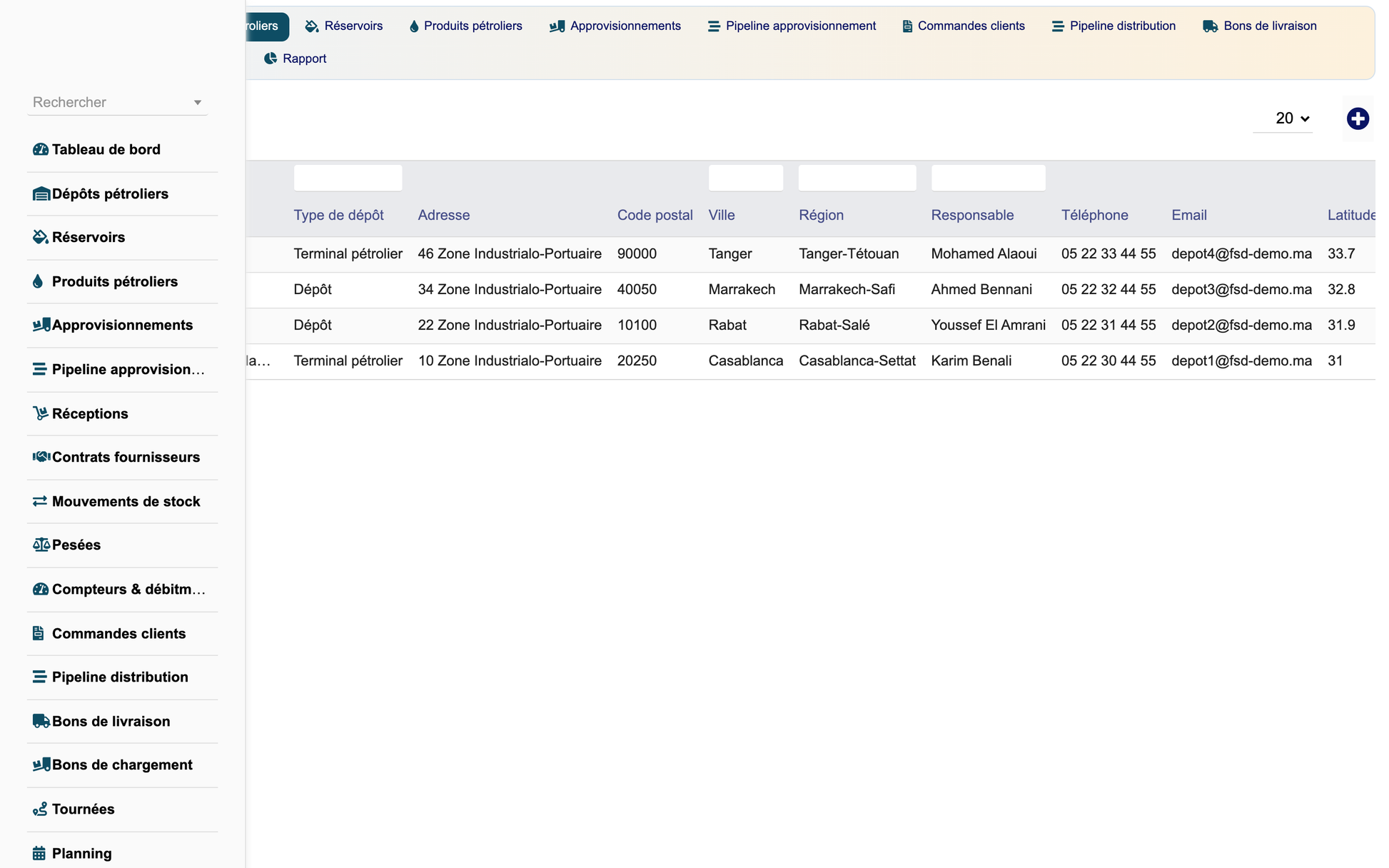Click 46 Zone Industrialo-Portuaire address cell

point(510,254)
